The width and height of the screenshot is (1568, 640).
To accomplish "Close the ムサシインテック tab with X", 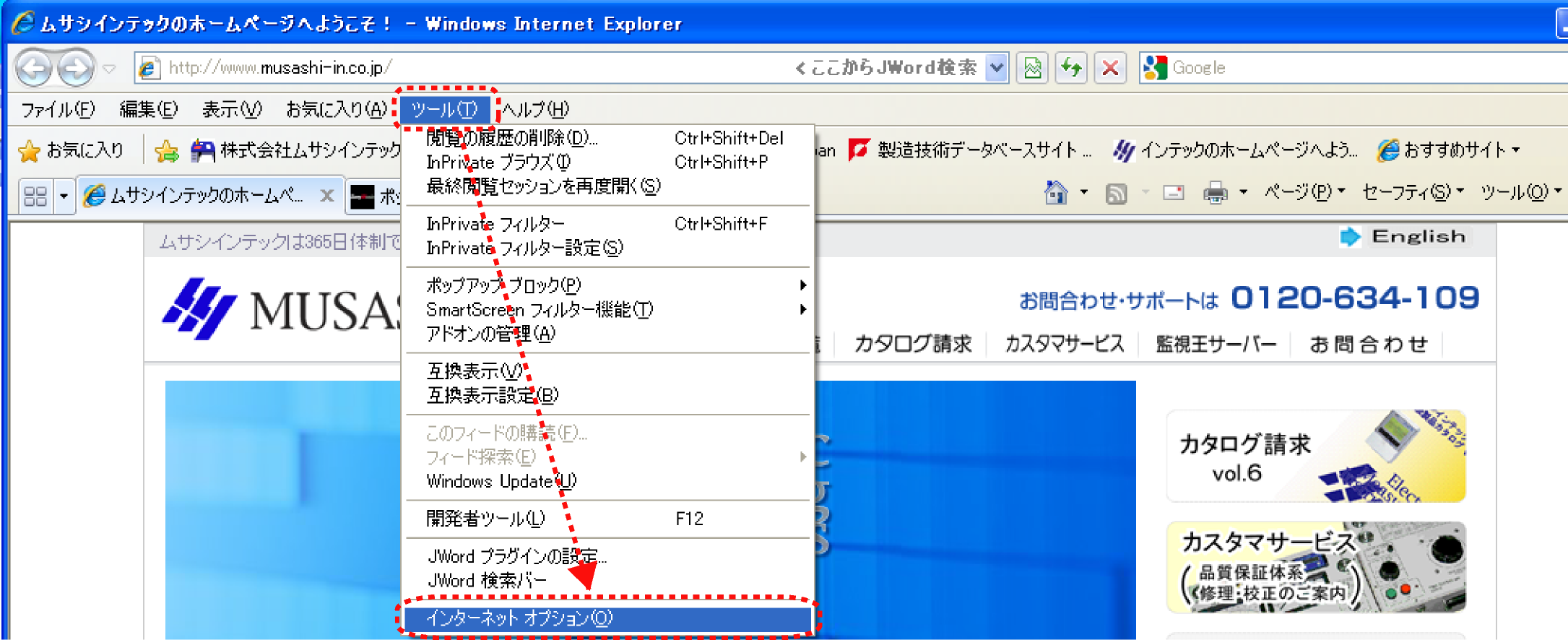I will 327,196.
